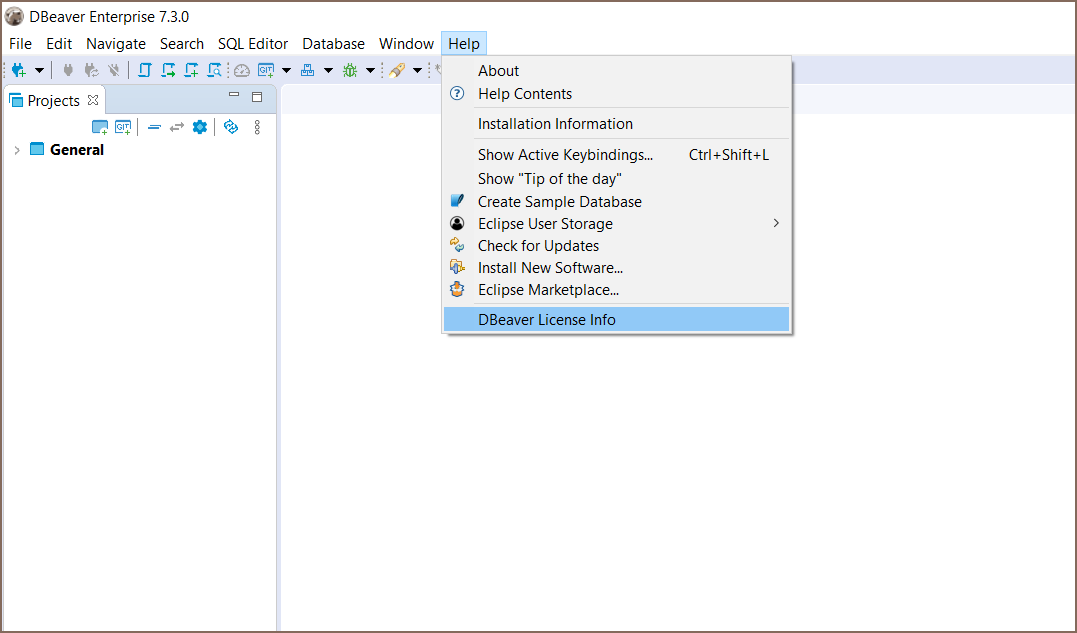Select Show "Tip of the day"
The width and height of the screenshot is (1077, 633).
616,179
